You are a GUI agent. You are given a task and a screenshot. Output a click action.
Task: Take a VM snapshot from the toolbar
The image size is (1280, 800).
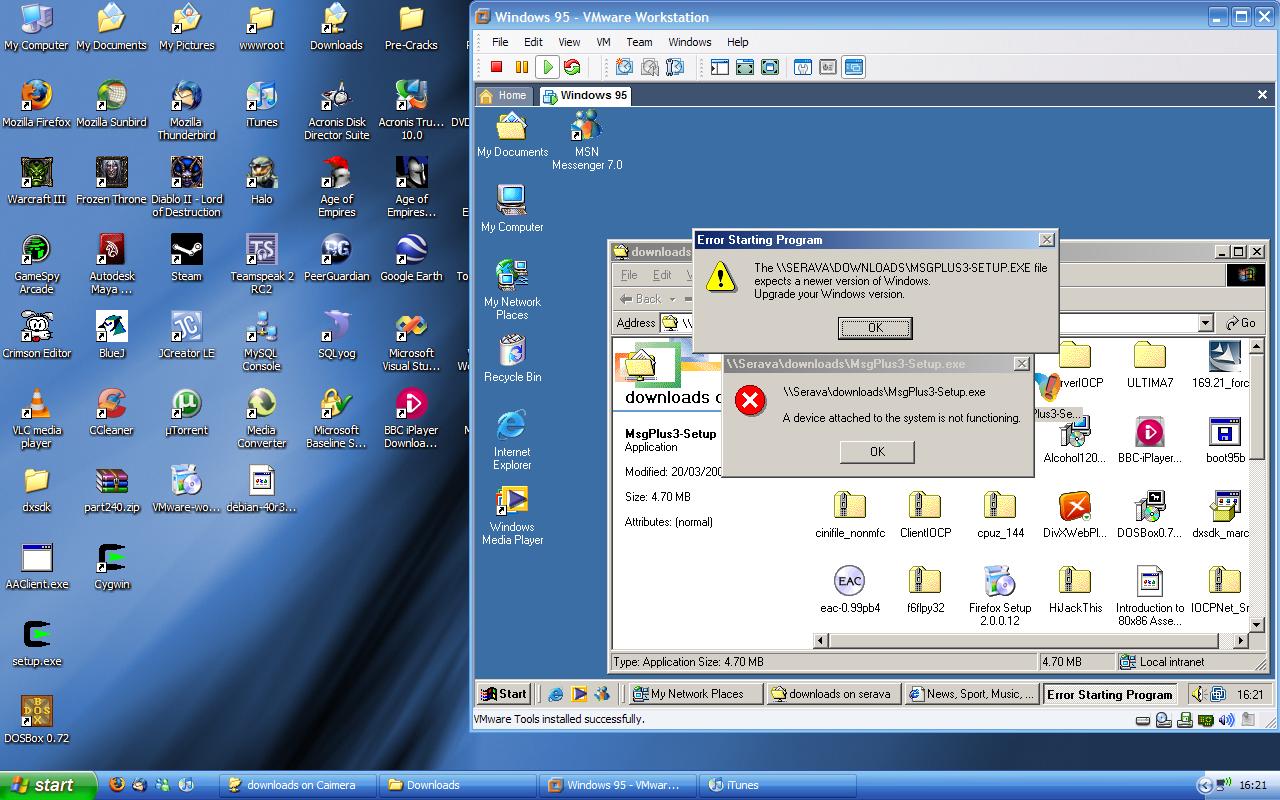[x=624, y=67]
